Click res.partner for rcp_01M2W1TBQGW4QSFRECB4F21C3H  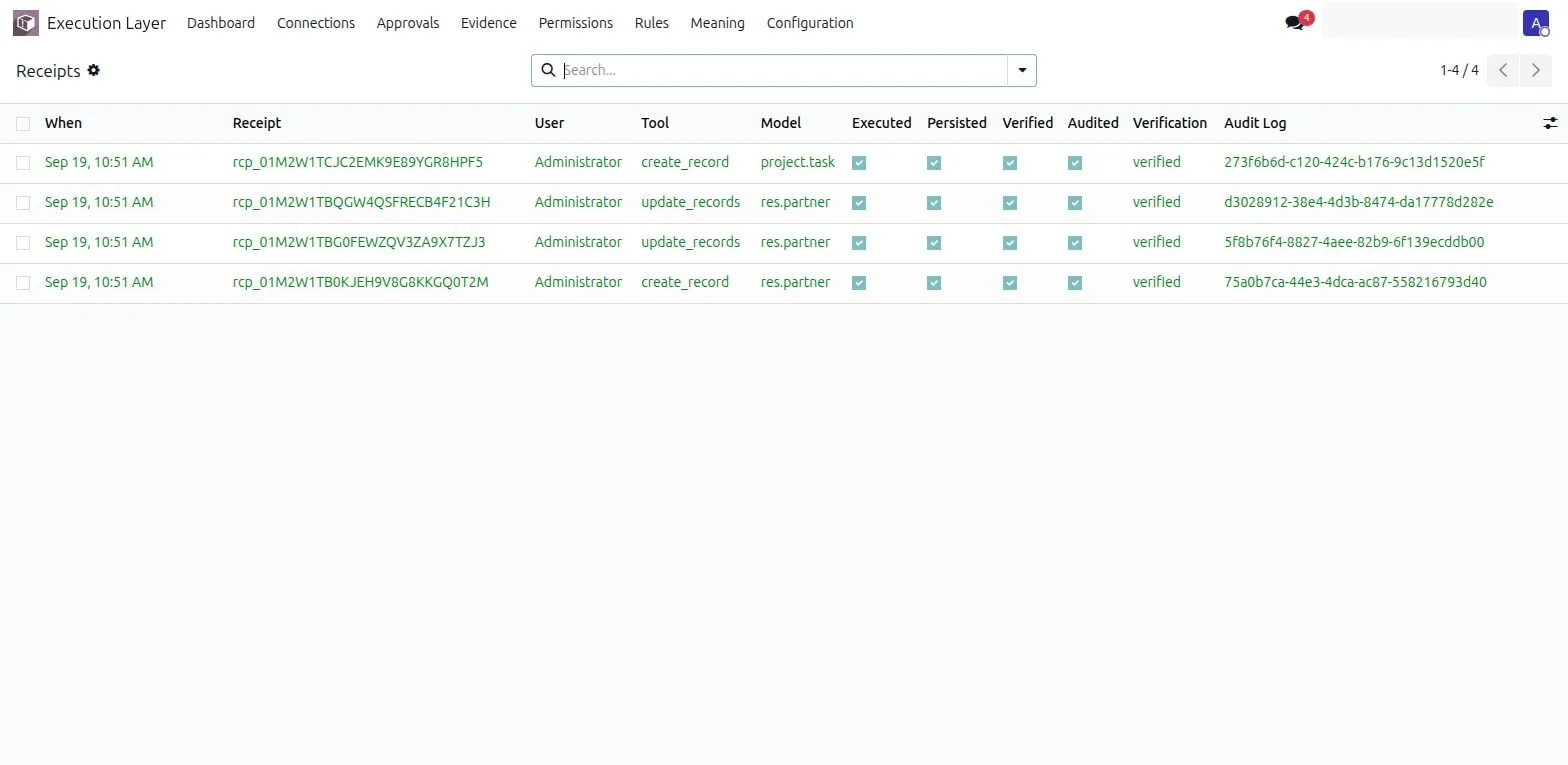[796, 202]
